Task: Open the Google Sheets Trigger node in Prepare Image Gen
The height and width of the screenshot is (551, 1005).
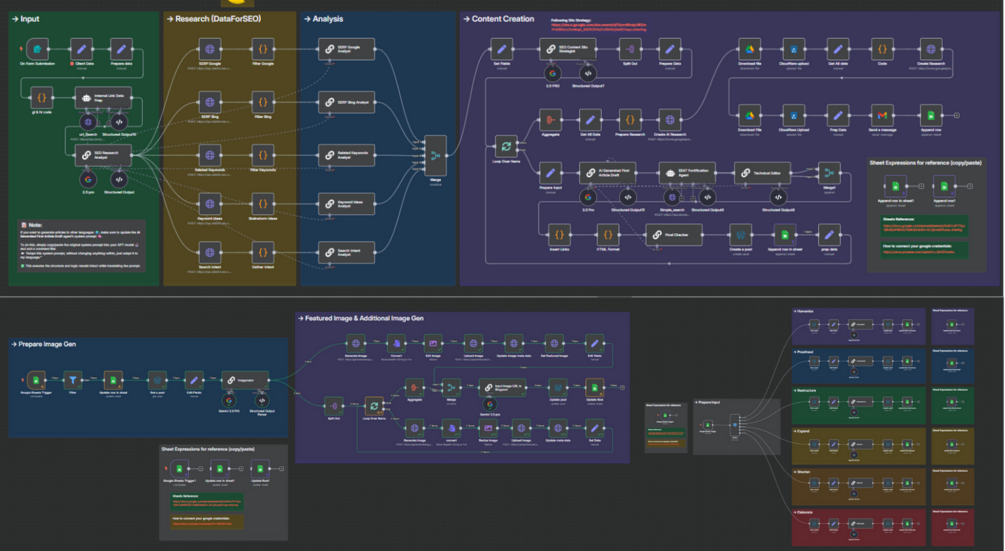Action: [36, 380]
